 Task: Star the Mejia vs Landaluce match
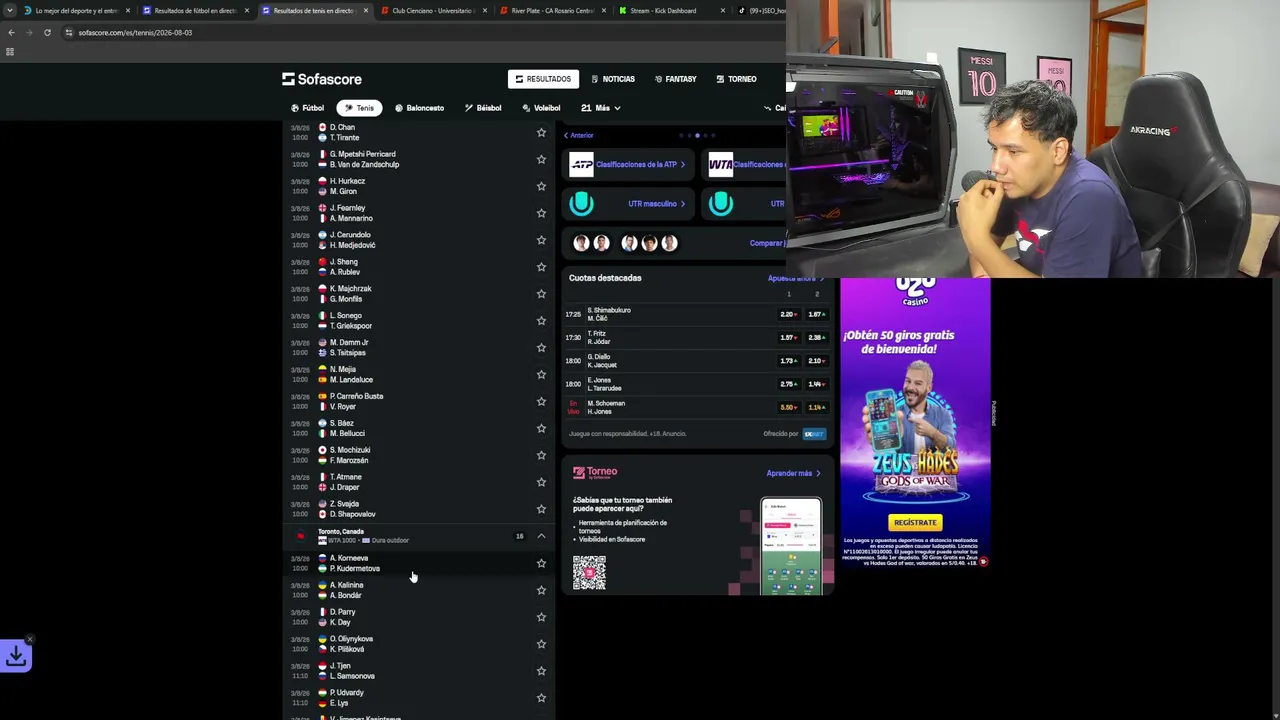click(x=541, y=374)
